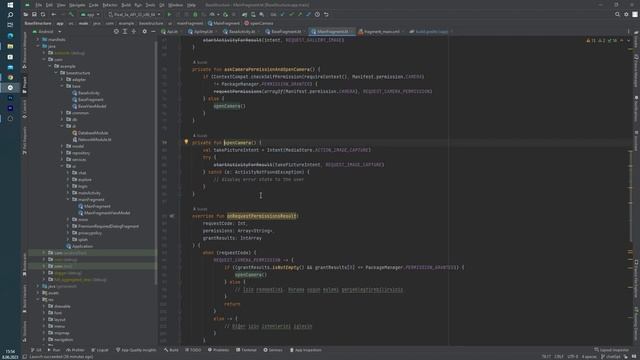
Task: Open the Android Studio icon in the taskbar
Action: (x=10, y=88)
